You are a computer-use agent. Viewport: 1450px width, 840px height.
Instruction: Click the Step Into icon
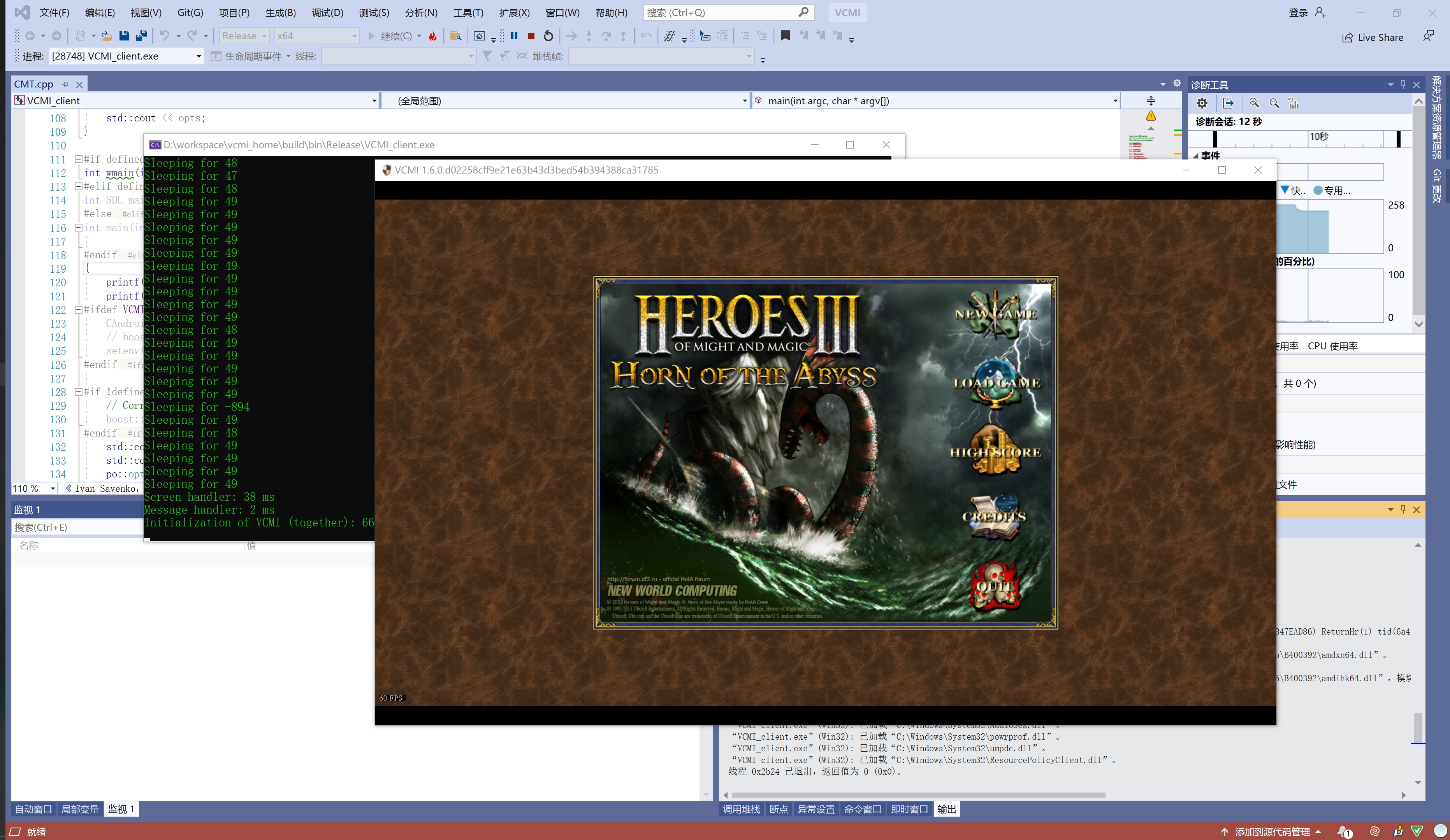tap(589, 36)
